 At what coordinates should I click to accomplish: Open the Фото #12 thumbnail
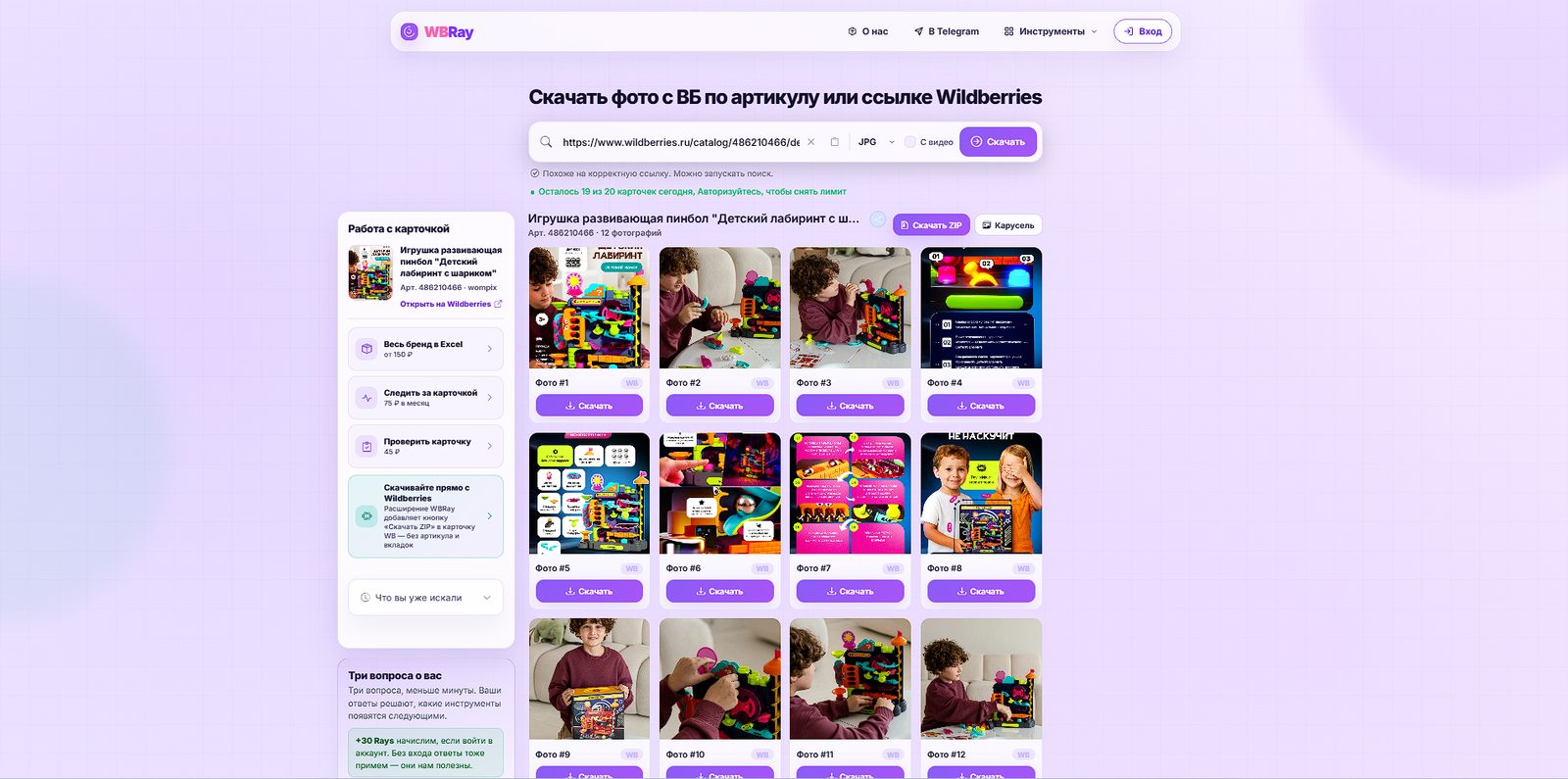click(x=981, y=679)
